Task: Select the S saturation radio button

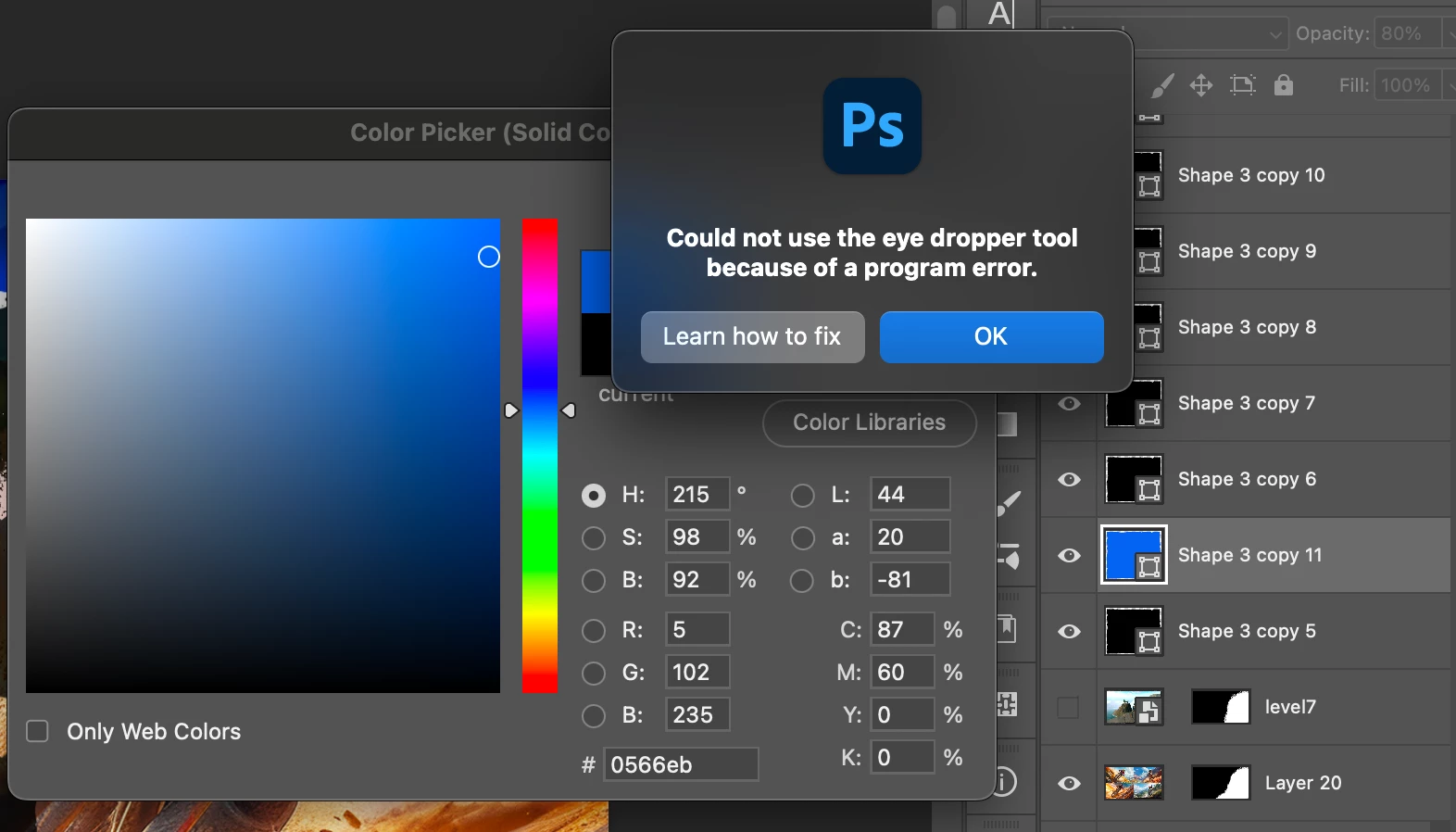Action: [594, 538]
